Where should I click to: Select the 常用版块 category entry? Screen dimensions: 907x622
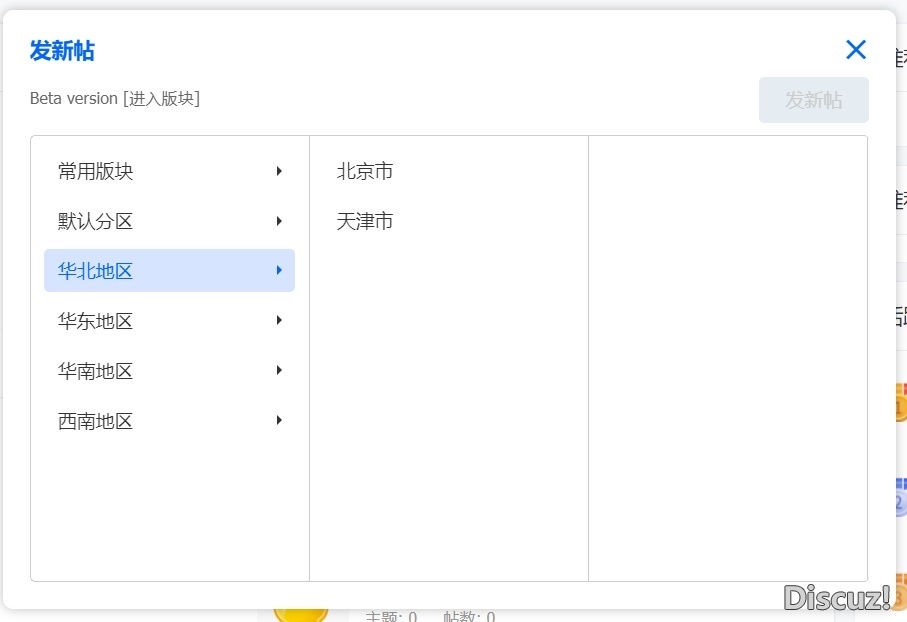click(95, 171)
